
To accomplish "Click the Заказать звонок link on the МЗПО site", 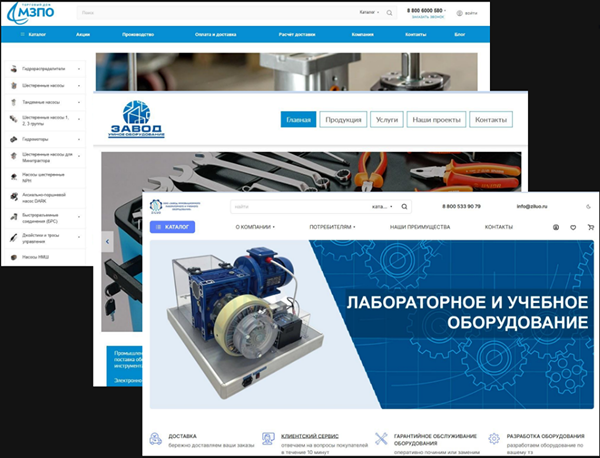I will click(x=428, y=17).
